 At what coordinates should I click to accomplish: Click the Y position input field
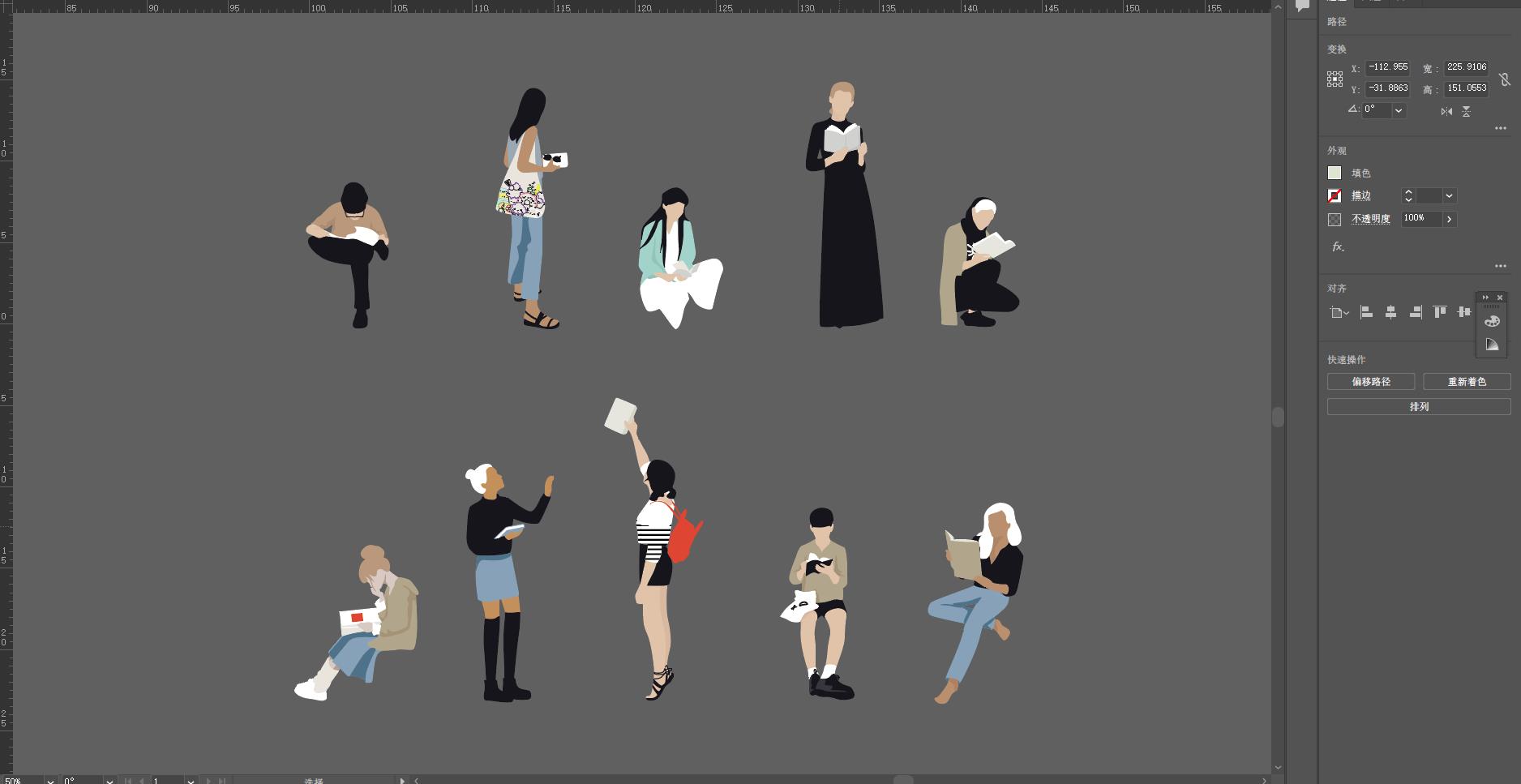click(1387, 88)
